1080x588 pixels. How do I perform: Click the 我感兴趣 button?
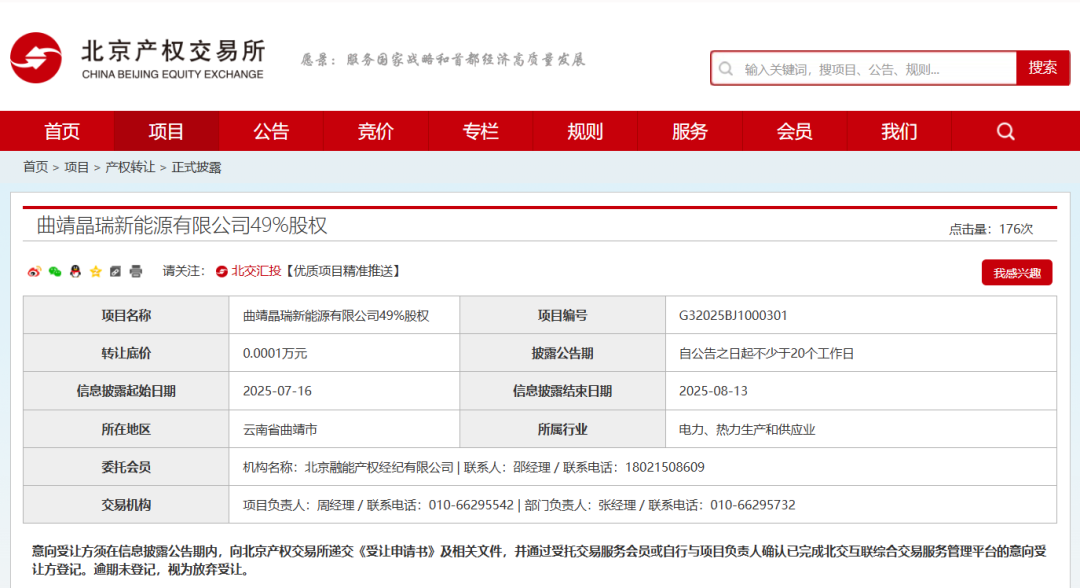(x=1017, y=273)
